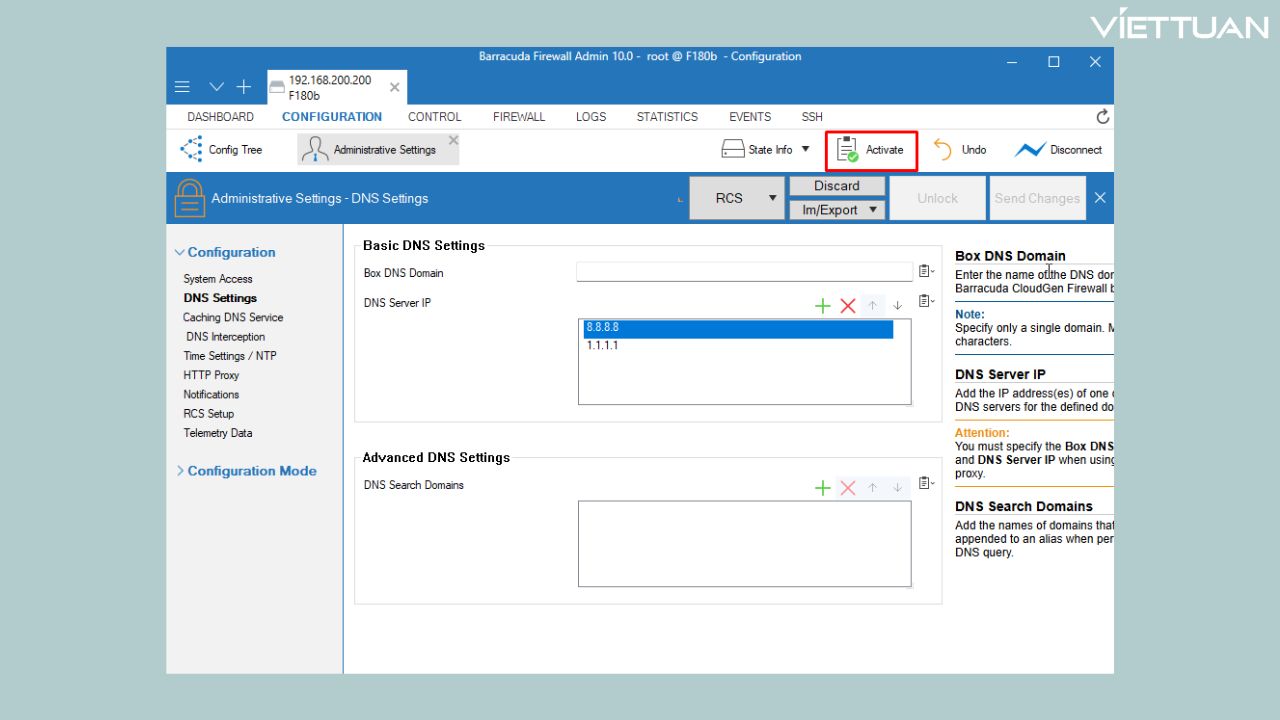1280x720 pixels.
Task: Click the Disconnect icon
Action: [1030, 150]
